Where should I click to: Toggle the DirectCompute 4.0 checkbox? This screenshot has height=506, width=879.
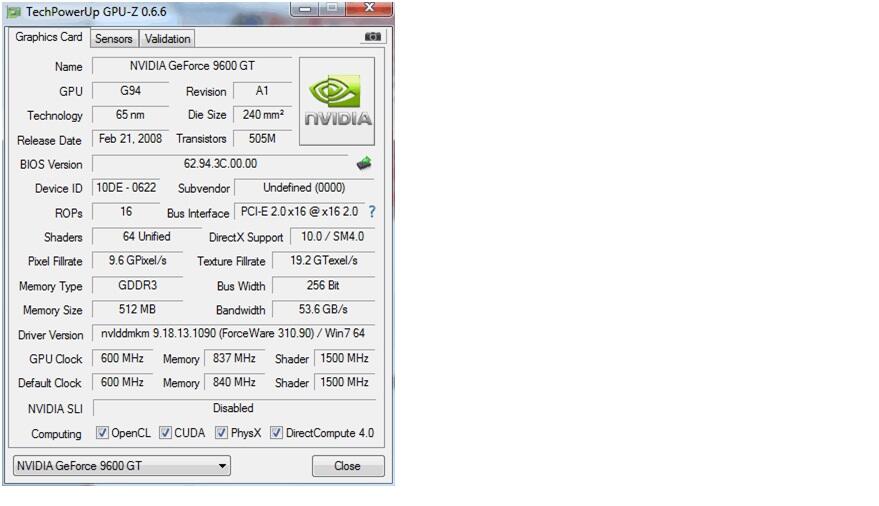[276, 433]
